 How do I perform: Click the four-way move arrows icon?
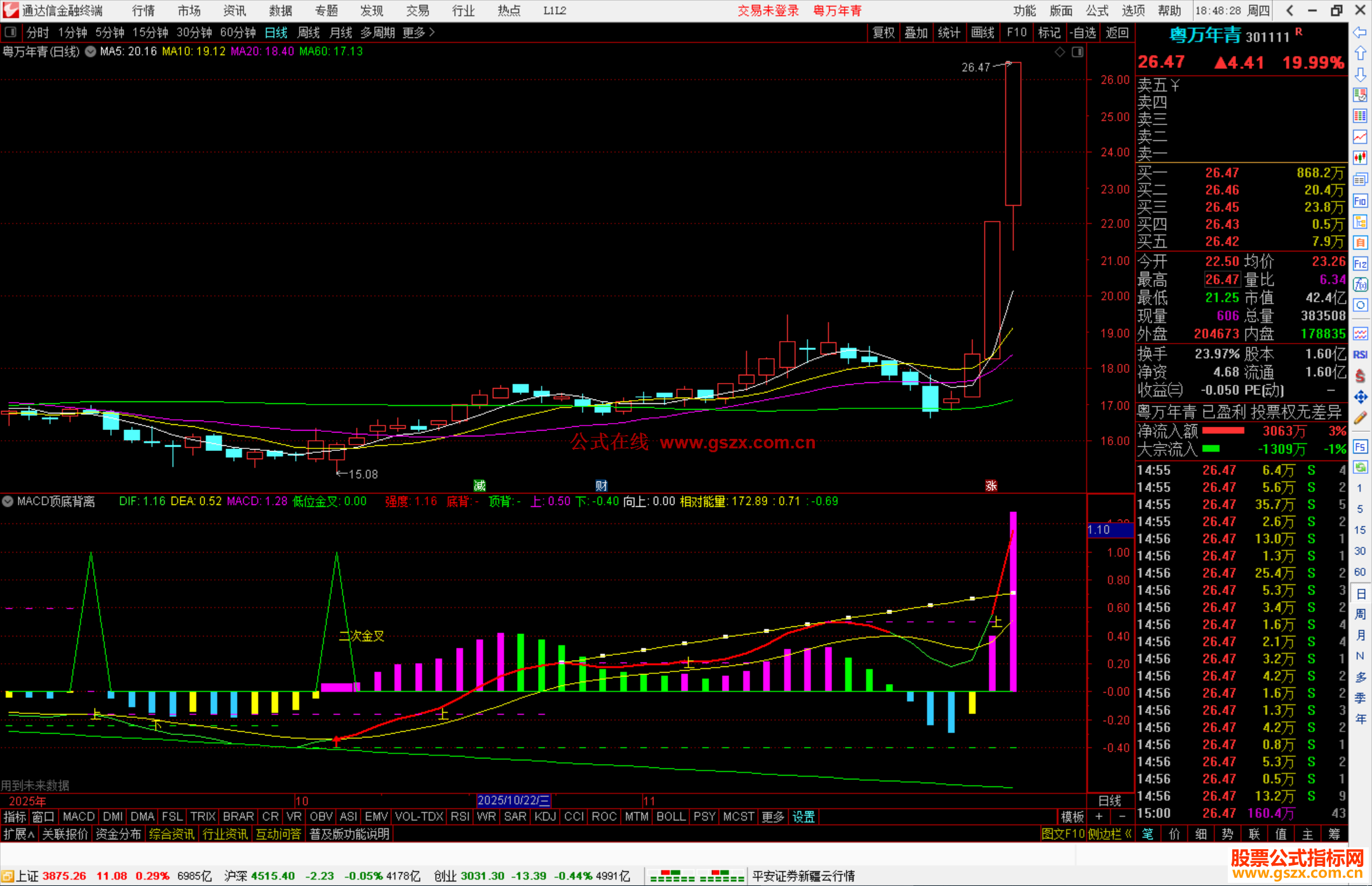coord(1360,397)
